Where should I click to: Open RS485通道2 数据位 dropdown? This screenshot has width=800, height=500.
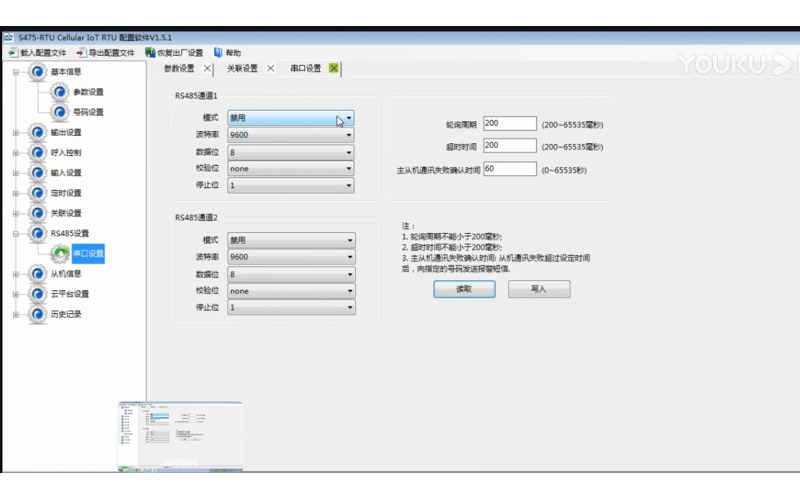pyautogui.click(x=291, y=274)
